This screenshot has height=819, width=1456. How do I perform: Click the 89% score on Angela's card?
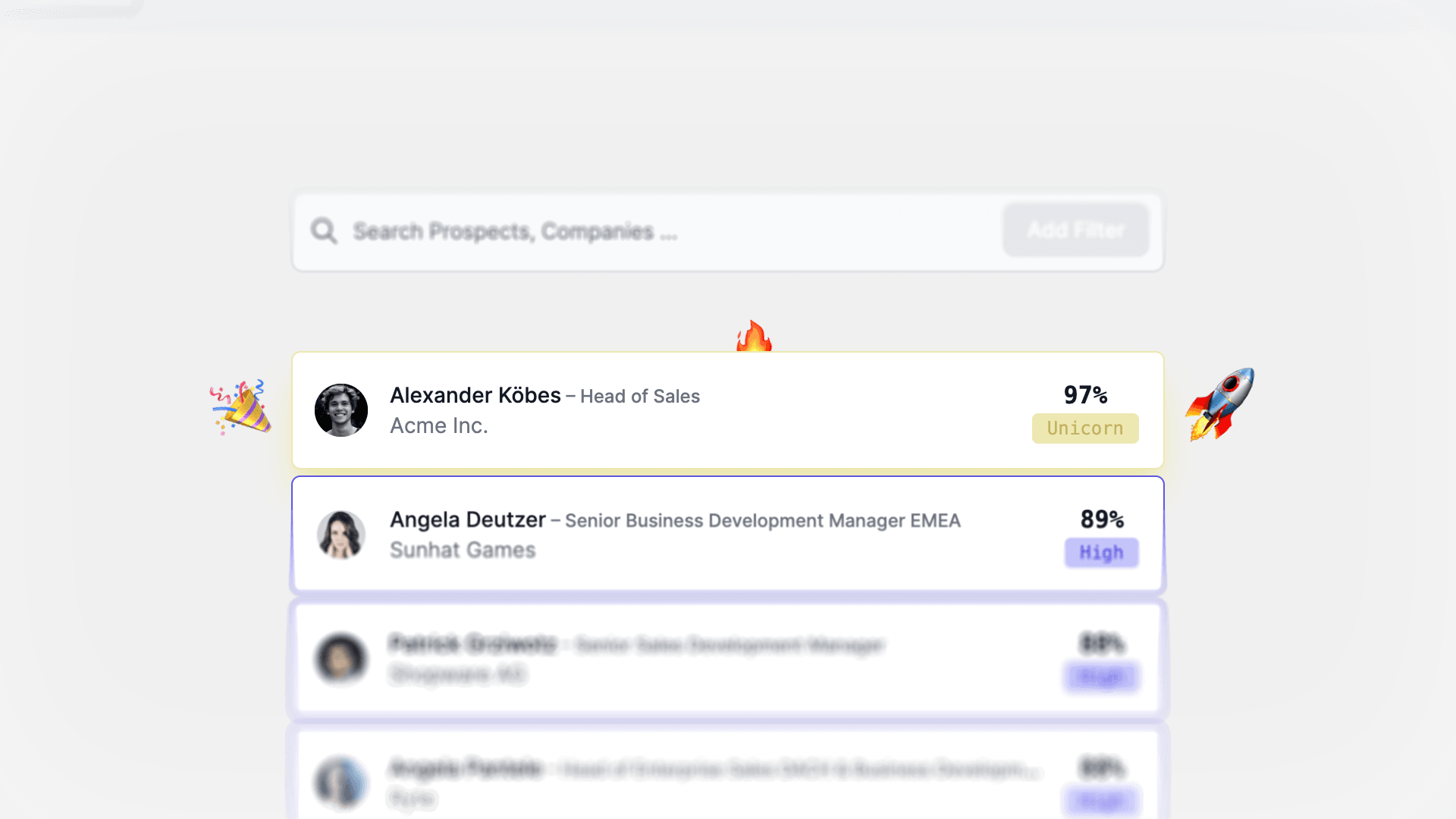click(x=1102, y=519)
